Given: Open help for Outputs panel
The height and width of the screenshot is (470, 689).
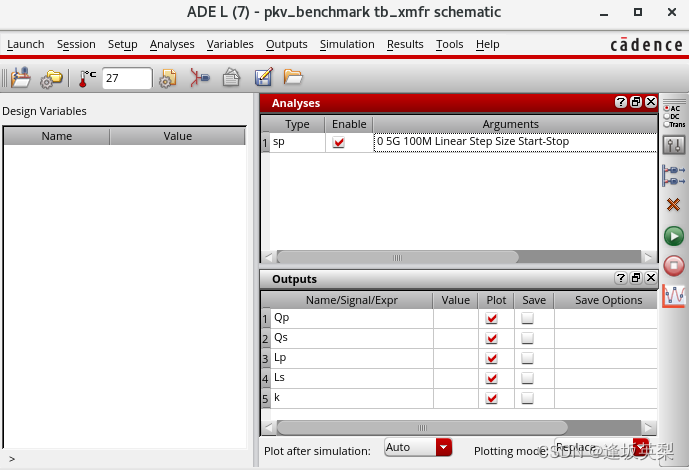Looking at the screenshot, I should [620, 278].
